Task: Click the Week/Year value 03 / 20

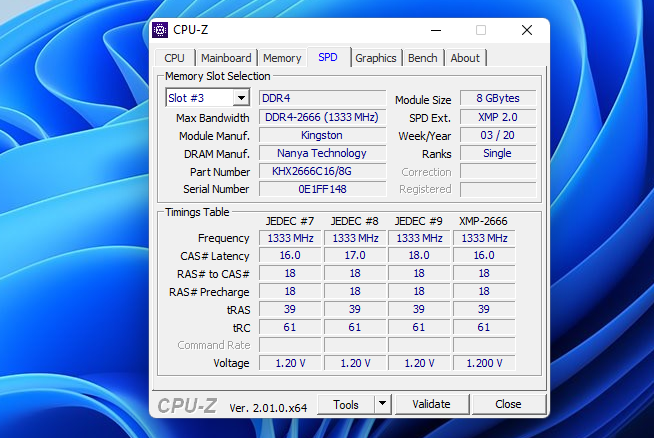Action: point(498,135)
